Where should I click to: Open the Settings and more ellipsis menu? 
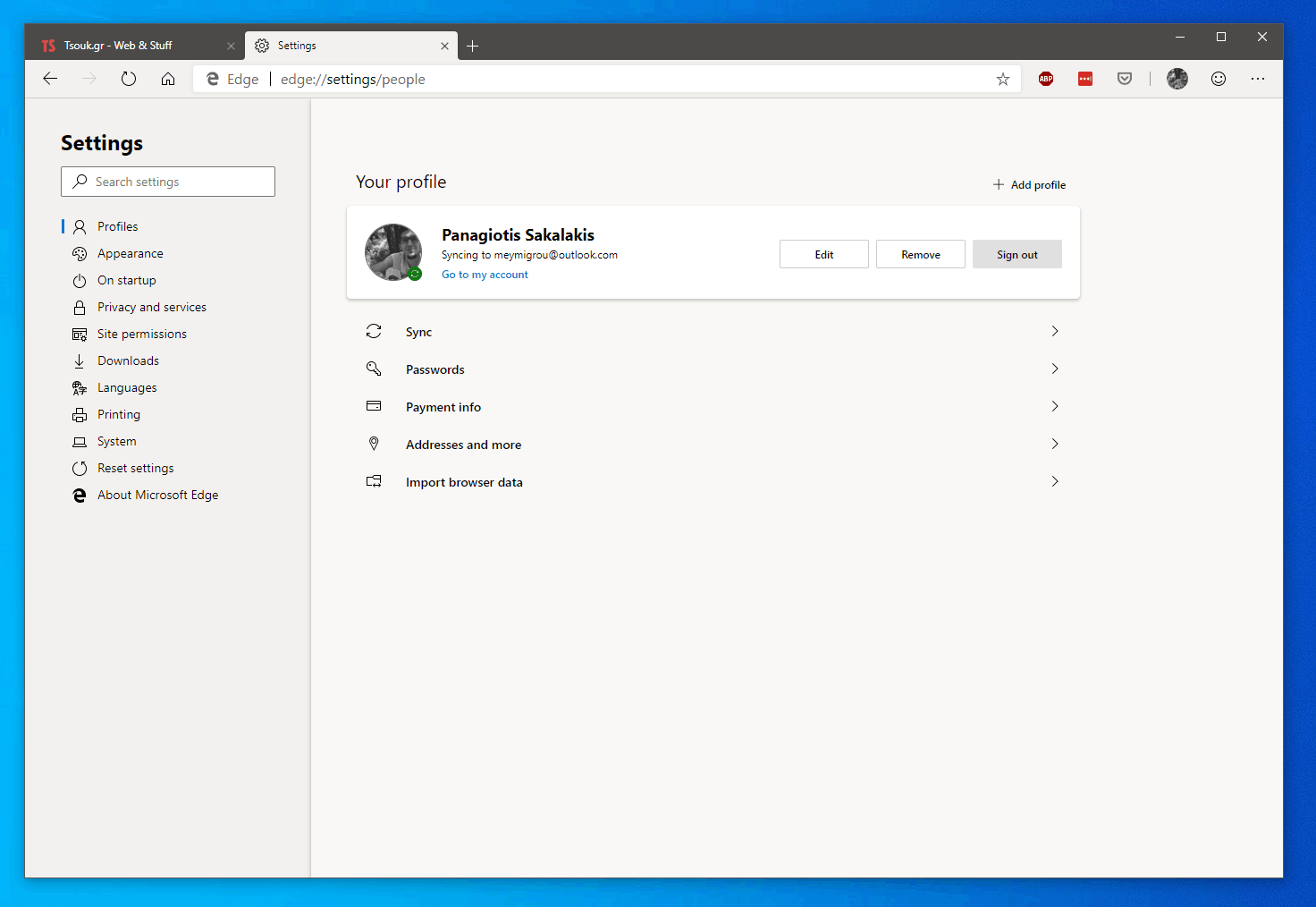[1258, 79]
